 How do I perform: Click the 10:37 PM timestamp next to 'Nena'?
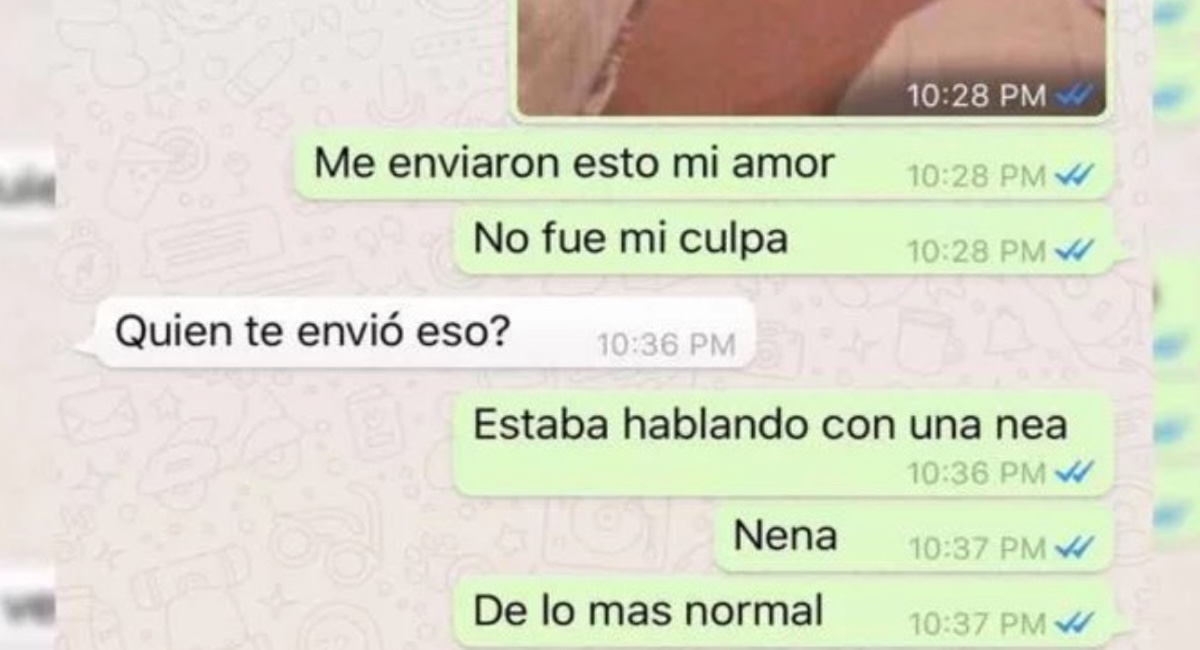click(x=977, y=547)
